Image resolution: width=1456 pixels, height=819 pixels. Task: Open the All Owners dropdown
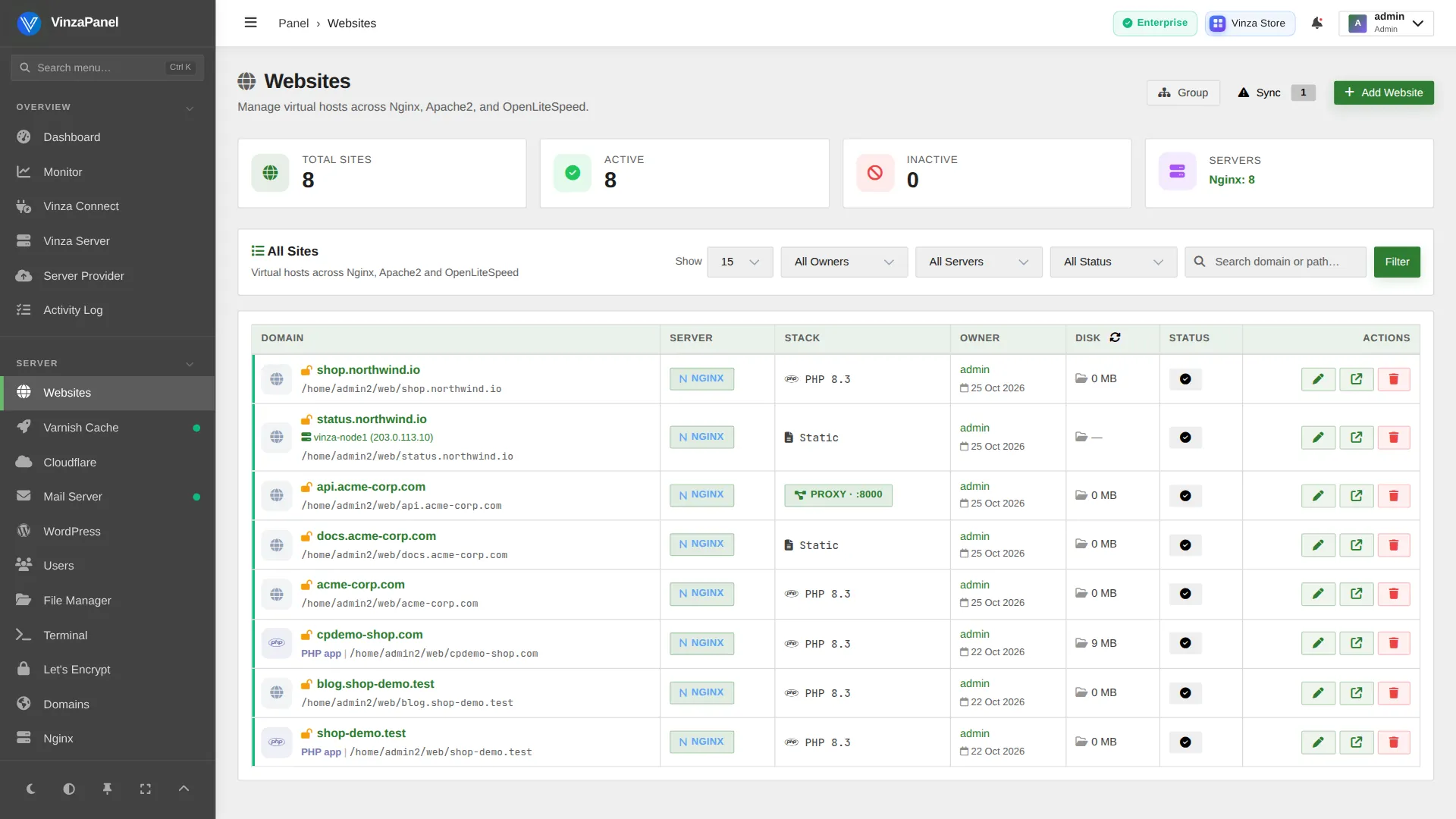point(844,262)
